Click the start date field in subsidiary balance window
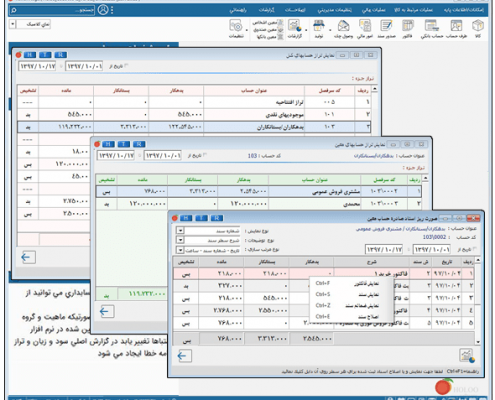495x400 pixels. [x=163, y=155]
